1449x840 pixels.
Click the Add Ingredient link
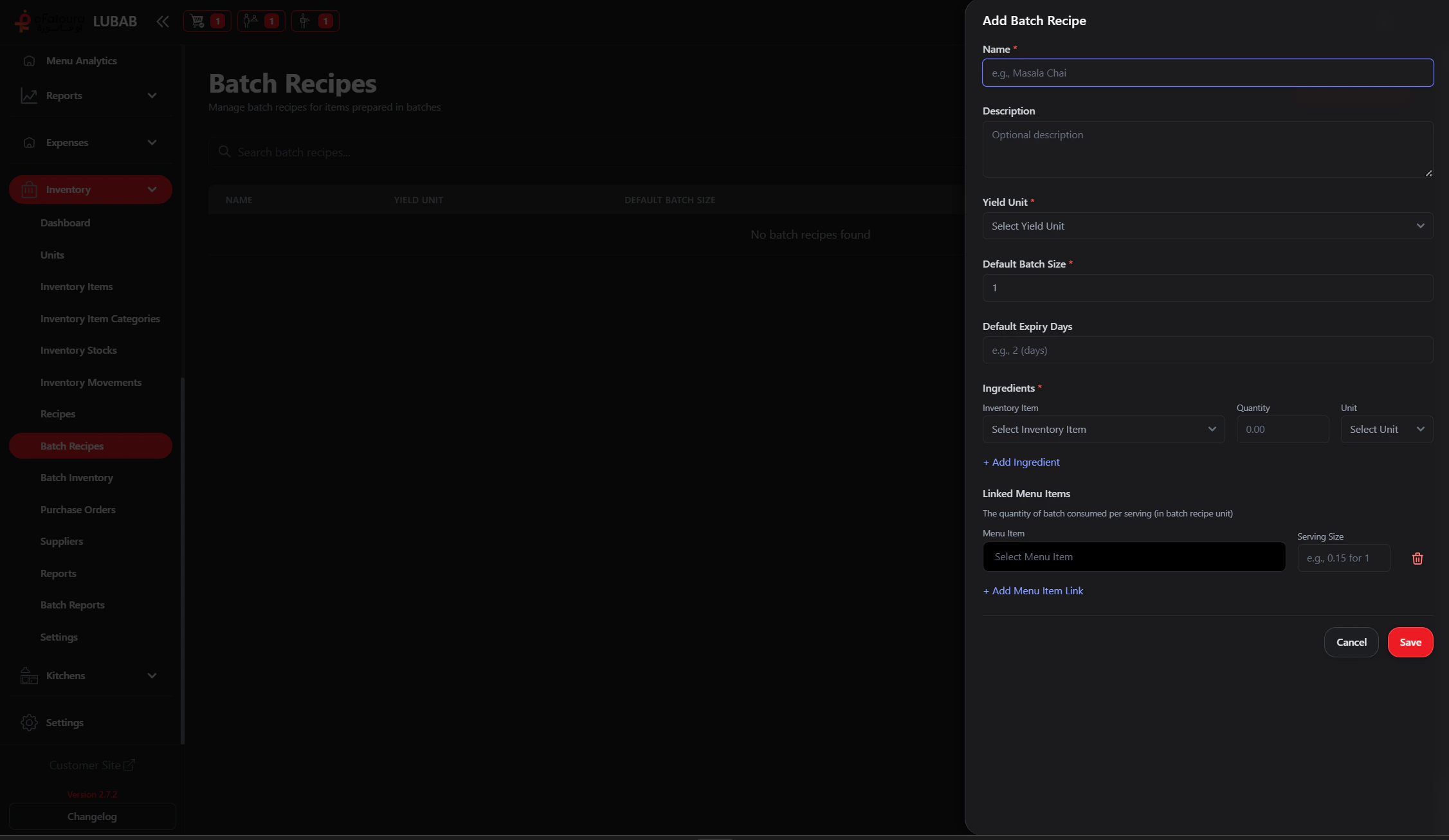pos(1021,462)
